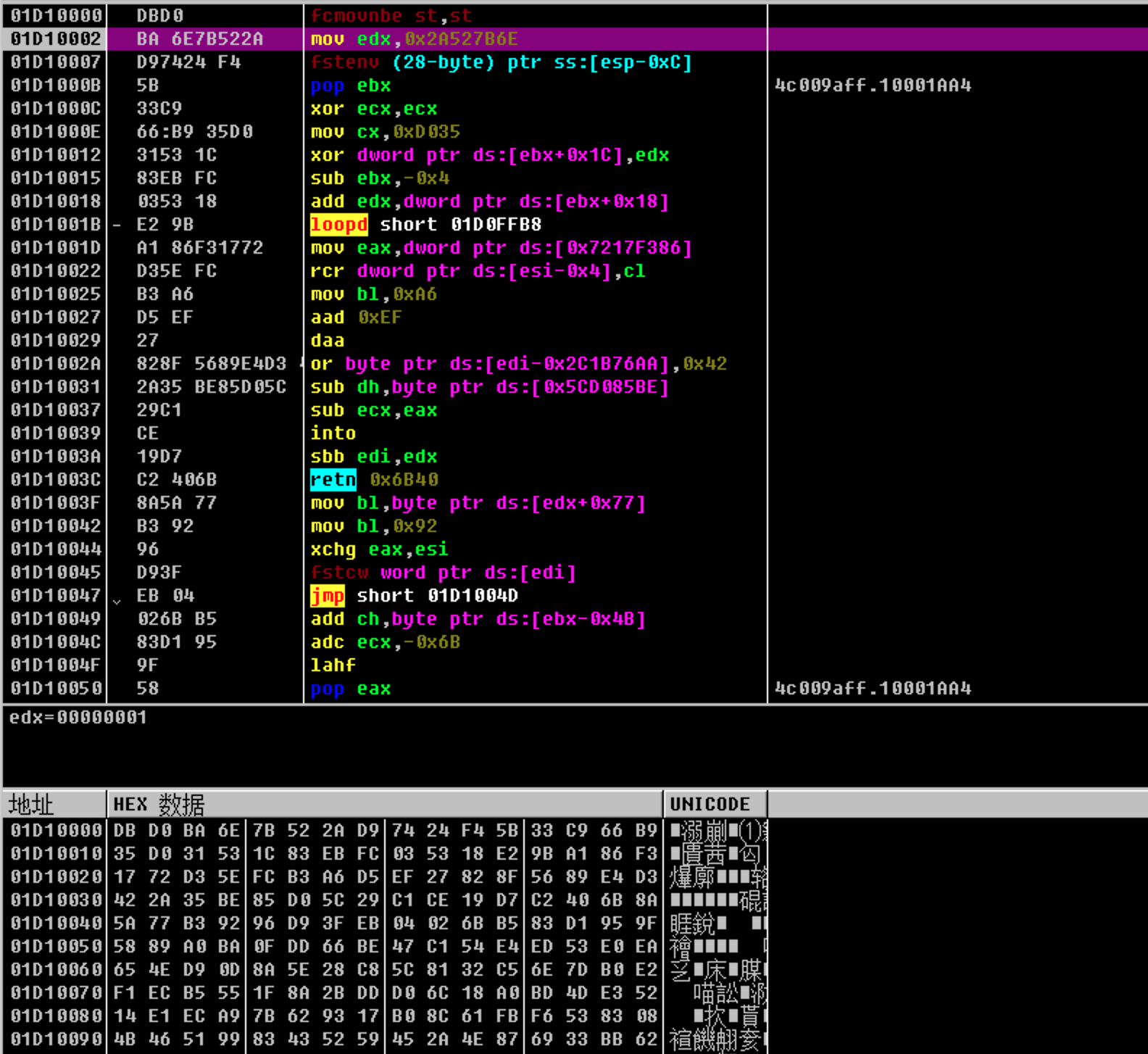Select the loopd short 01D0FFB8 instruction
This screenshot has height=1054, width=1148.
tap(425, 225)
